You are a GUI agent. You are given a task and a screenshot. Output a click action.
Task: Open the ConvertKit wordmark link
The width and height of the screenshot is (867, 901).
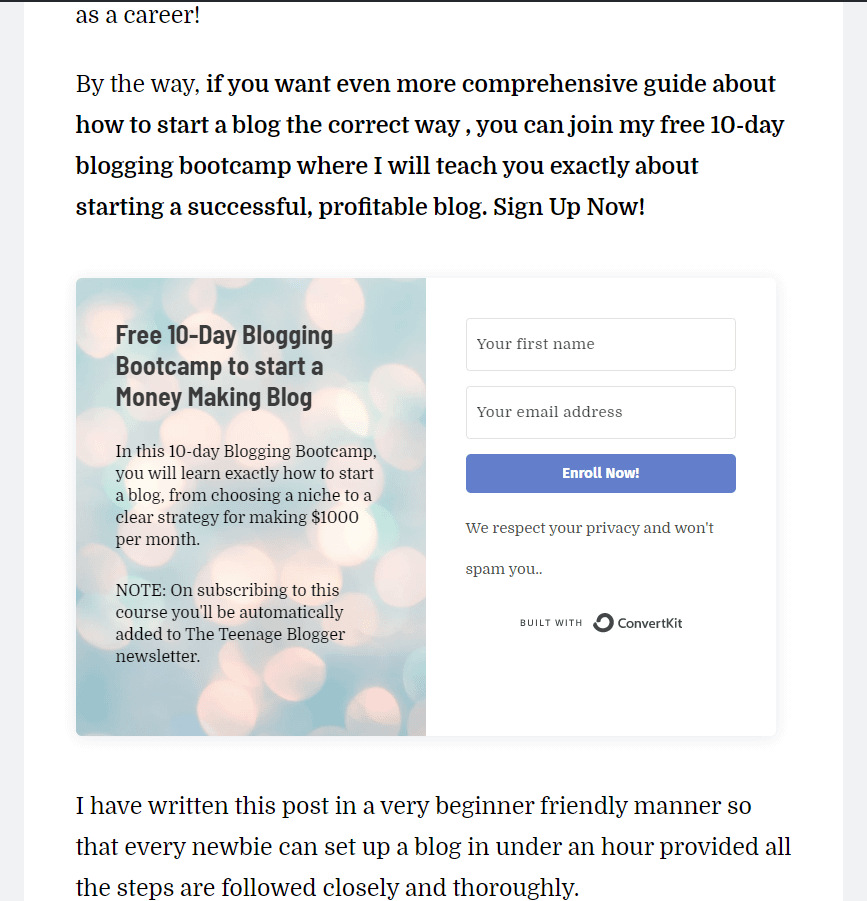(x=650, y=623)
